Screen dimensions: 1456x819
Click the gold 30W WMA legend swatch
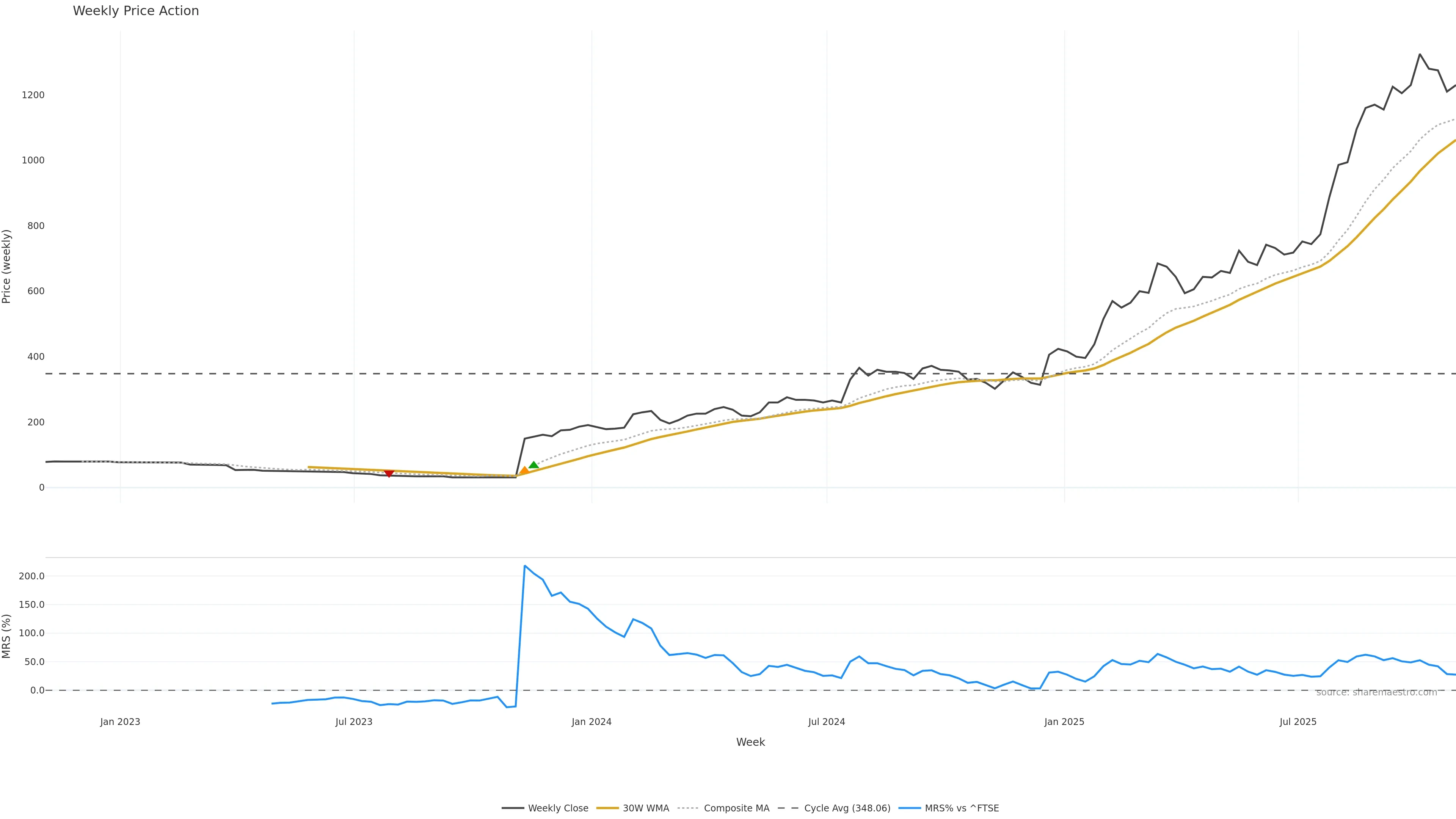point(607,808)
